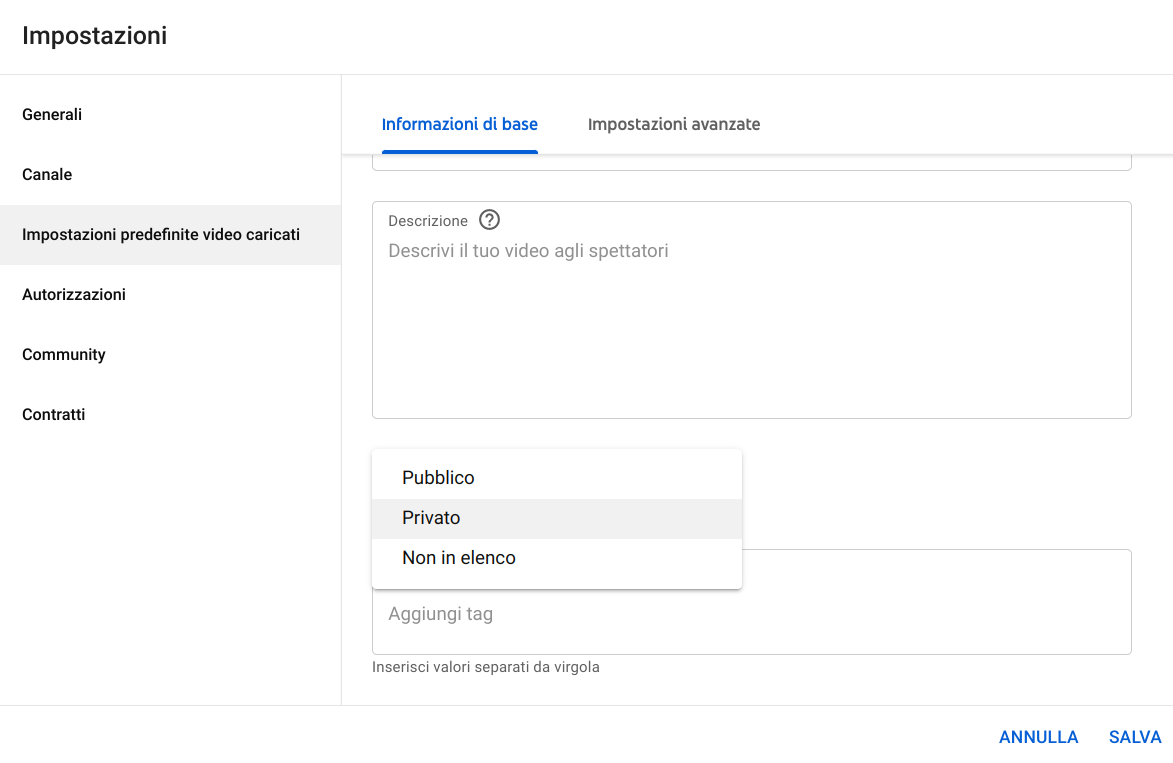The height and width of the screenshot is (763, 1173).
Task: Select Privato in the visibility dropdown
Action: (x=431, y=518)
